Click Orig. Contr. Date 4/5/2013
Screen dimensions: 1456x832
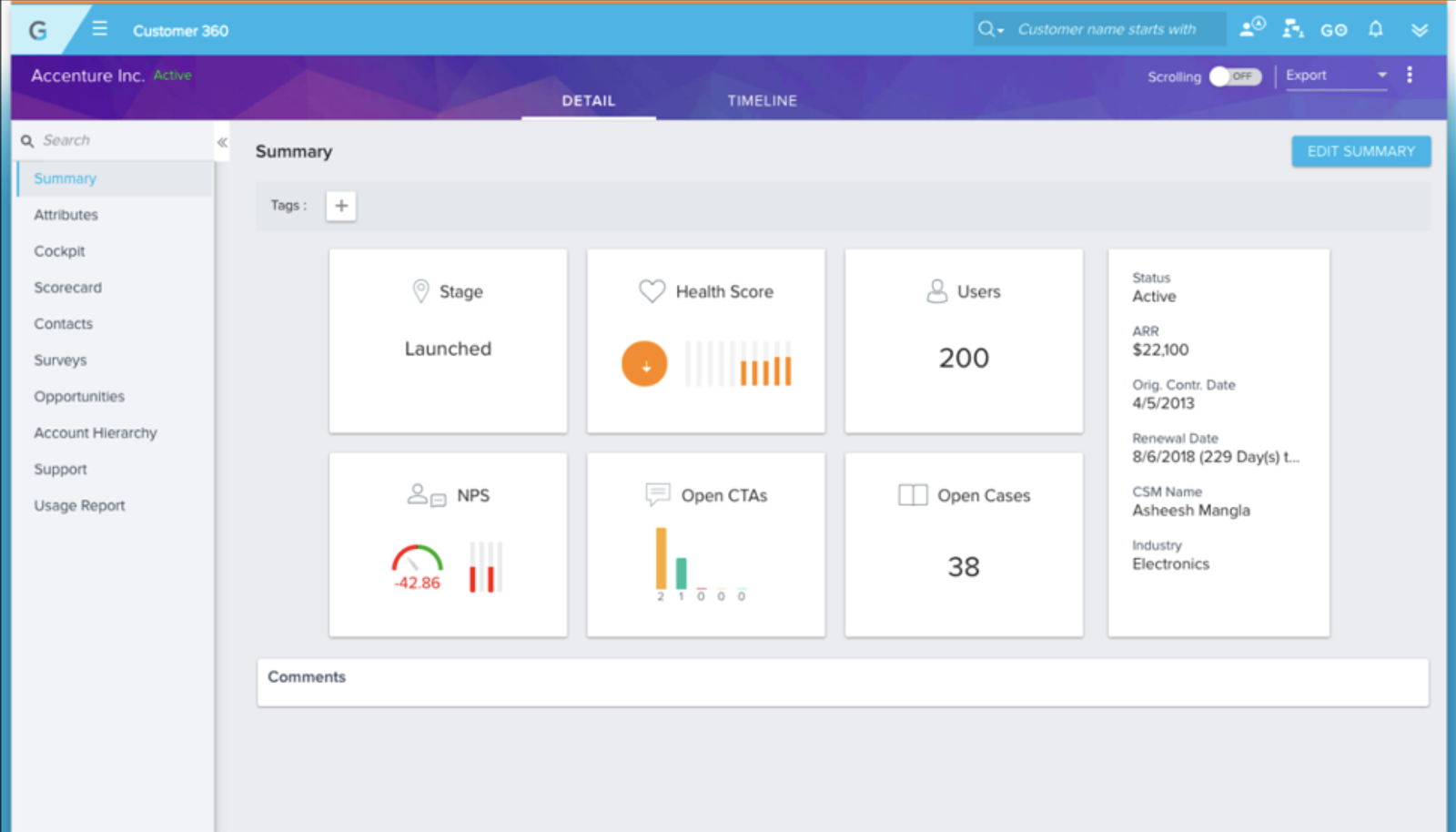coord(1163,403)
